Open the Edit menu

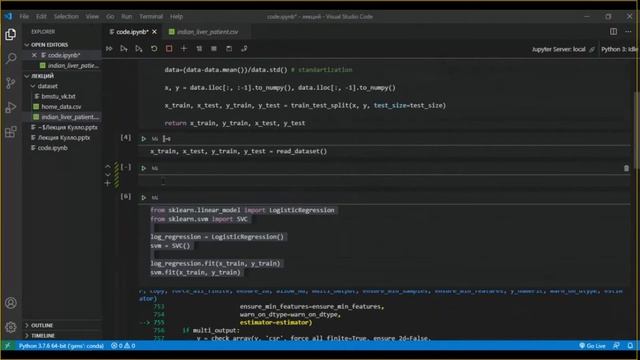tap(41, 16)
